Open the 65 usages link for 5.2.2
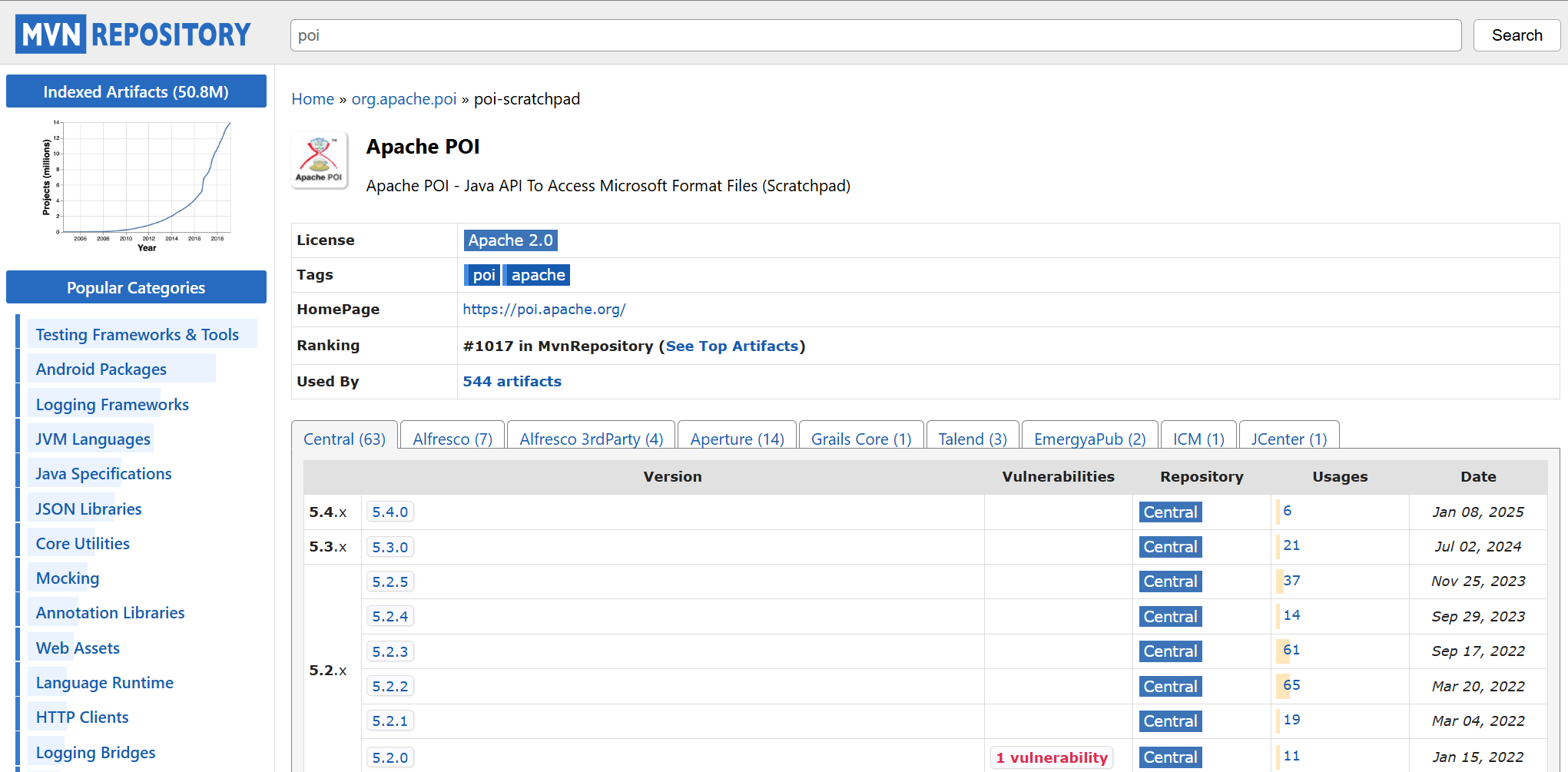 coord(1291,685)
